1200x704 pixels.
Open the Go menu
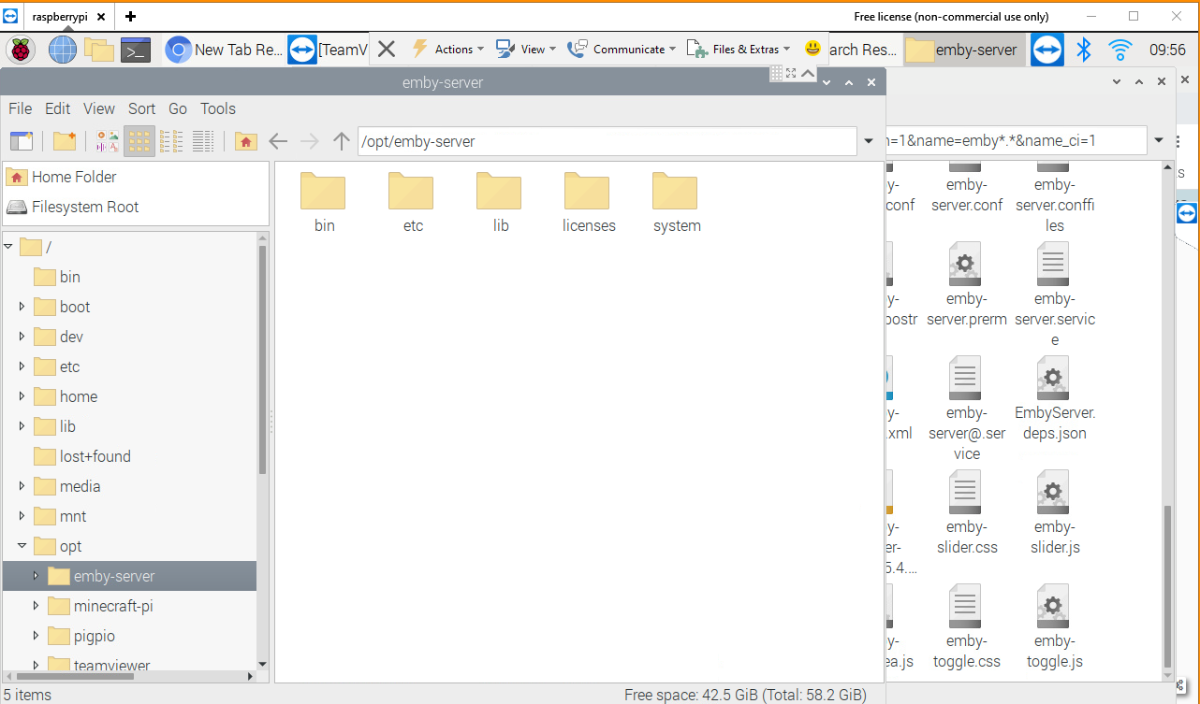178,109
